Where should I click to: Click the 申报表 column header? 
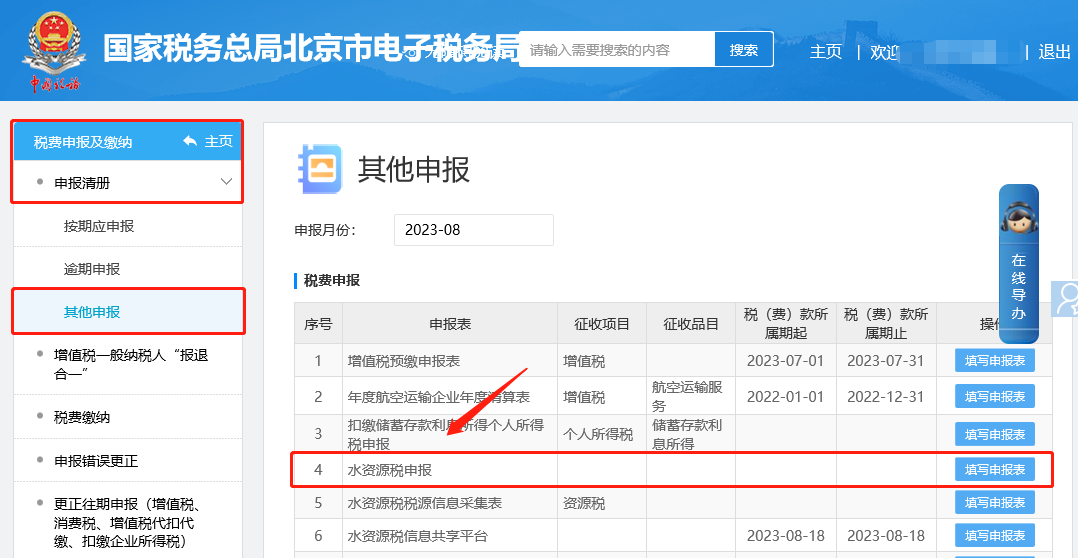[x=450, y=324]
